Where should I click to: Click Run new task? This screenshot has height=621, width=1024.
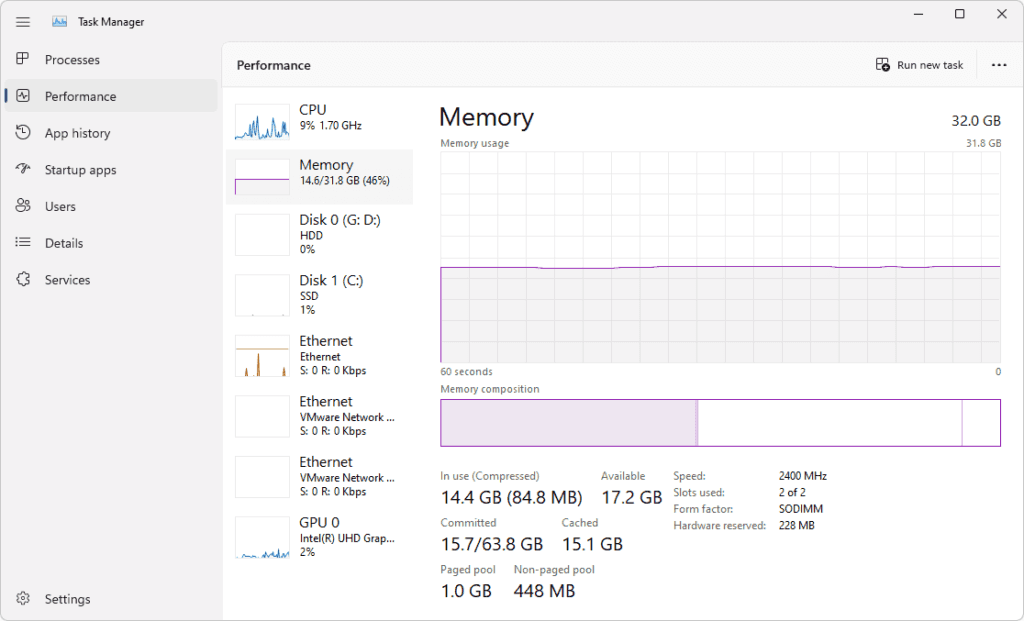click(919, 64)
